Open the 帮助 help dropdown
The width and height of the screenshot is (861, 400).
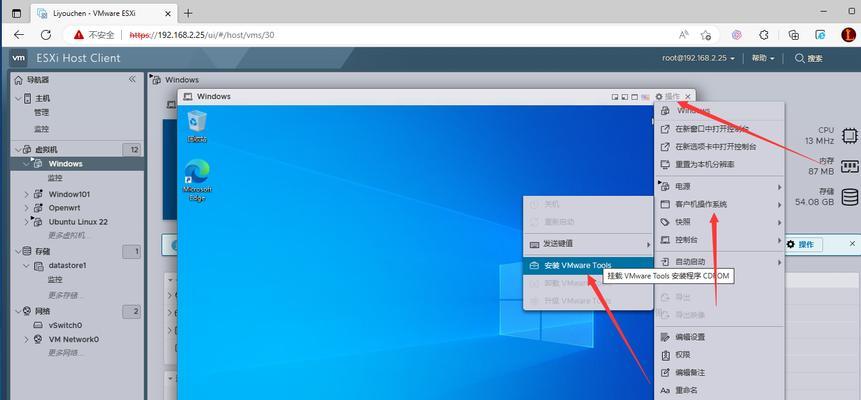pyautogui.click(x=763, y=58)
